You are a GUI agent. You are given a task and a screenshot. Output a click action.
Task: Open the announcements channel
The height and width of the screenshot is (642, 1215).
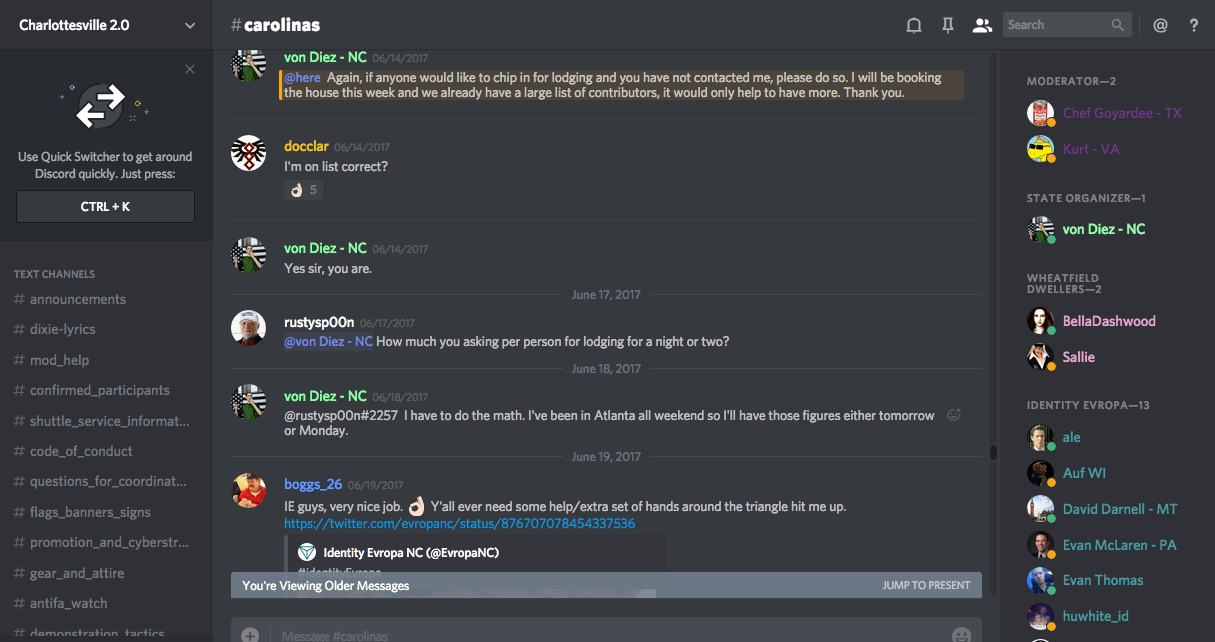(78, 299)
